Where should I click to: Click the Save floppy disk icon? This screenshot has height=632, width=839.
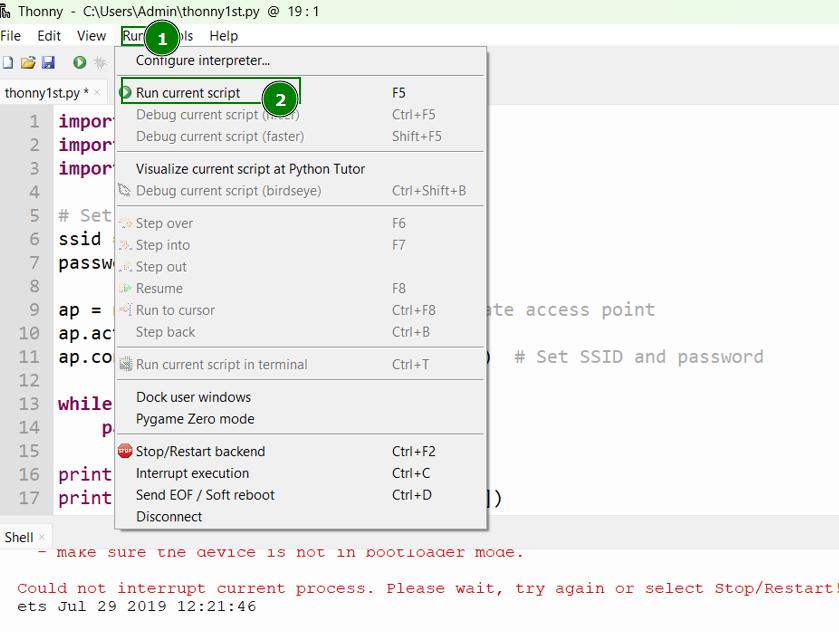point(48,63)
